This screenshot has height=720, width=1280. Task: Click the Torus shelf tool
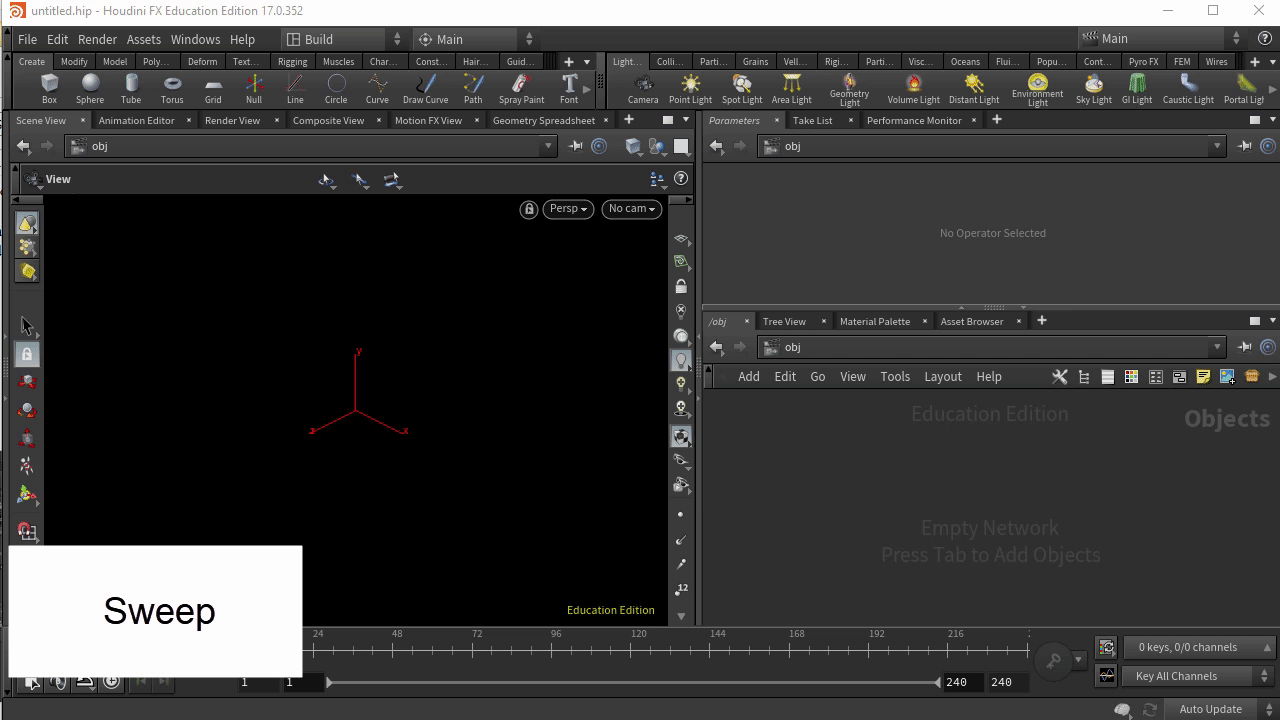172,88
